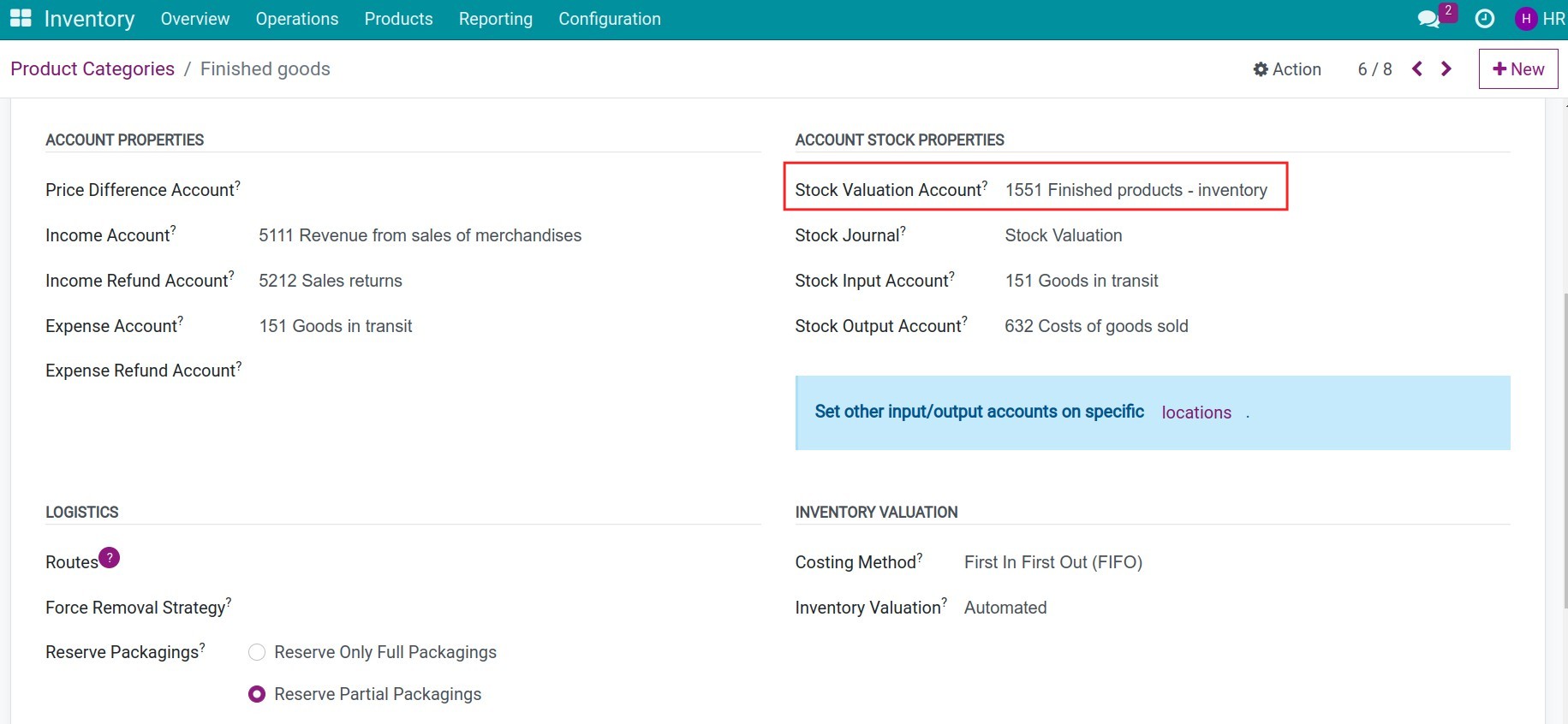
Task: Open the Overview menu
Action: click(x=195, y=19)
